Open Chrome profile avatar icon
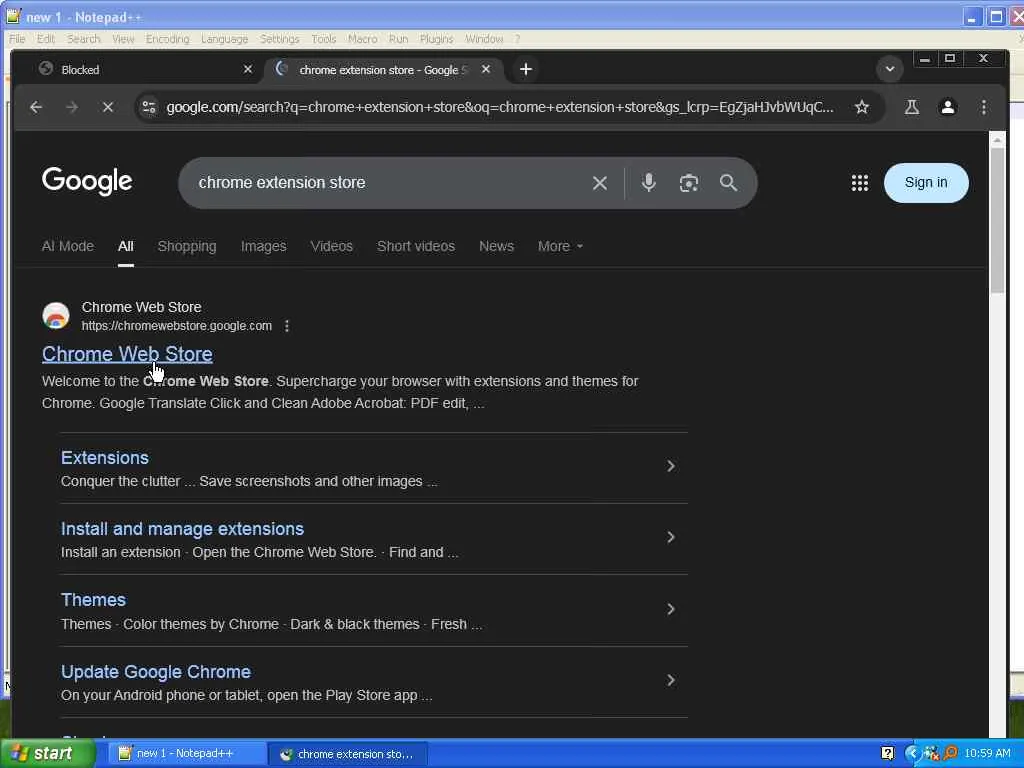This screenshot has width=1024, height=768. tap(948, 107)
